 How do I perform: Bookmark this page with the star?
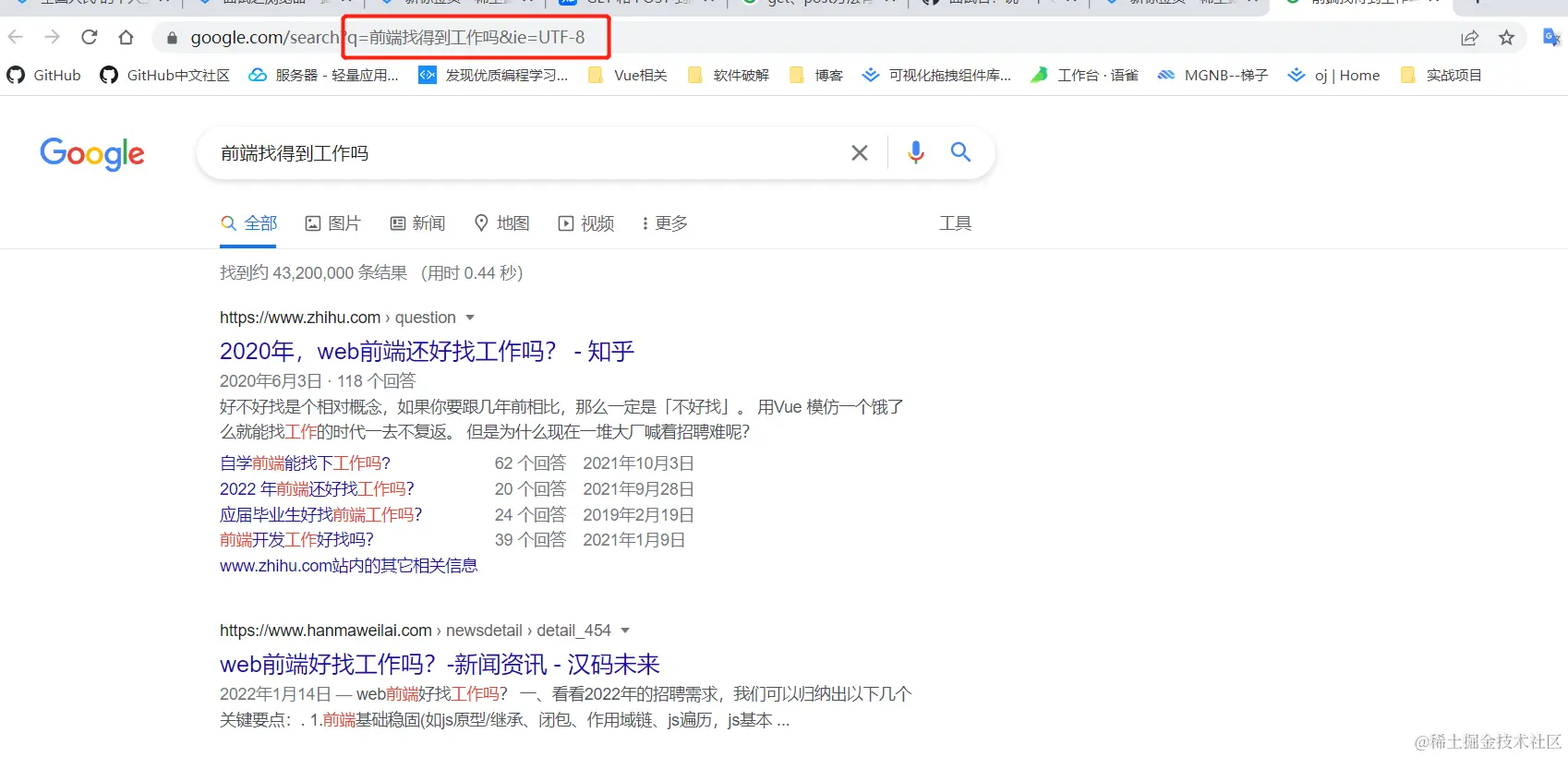click(1507, 38)
